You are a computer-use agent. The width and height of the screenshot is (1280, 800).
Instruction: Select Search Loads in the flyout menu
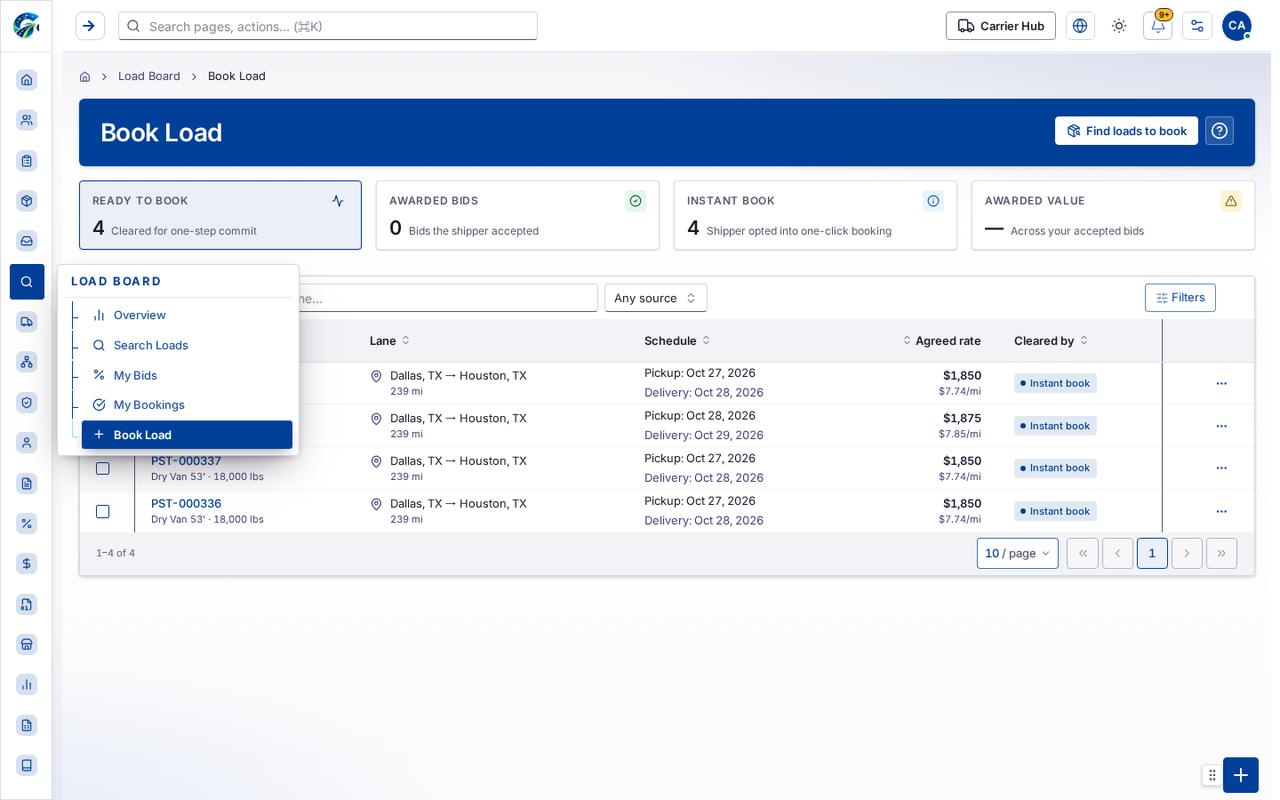[187, 345]
